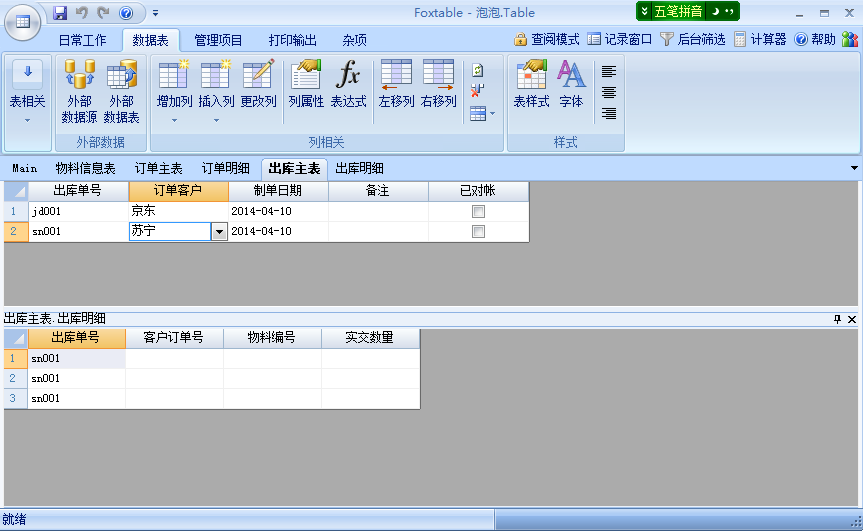Expand the table tabs list arrow
This screenshot has width=863, height=531.
point(854,168)
